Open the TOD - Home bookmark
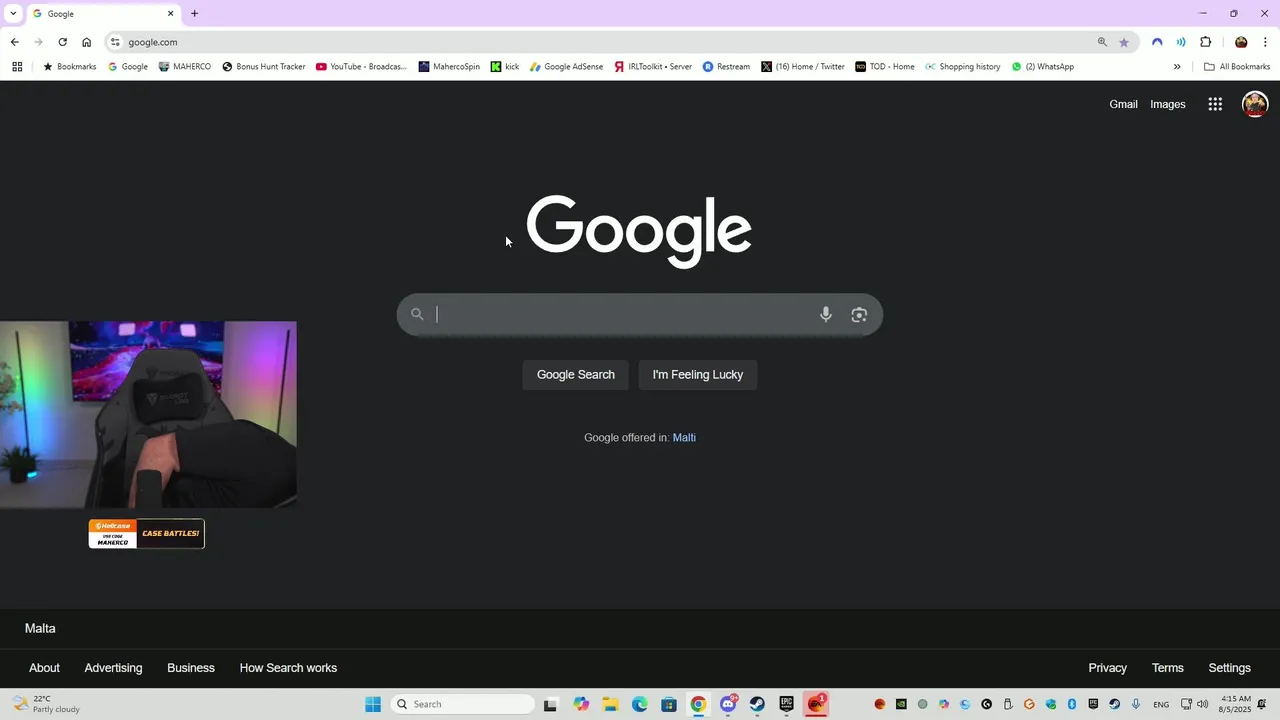Image resolution: width=1280 pixels, height=720 pixels. pyautogui.click(x=885, y=67)
